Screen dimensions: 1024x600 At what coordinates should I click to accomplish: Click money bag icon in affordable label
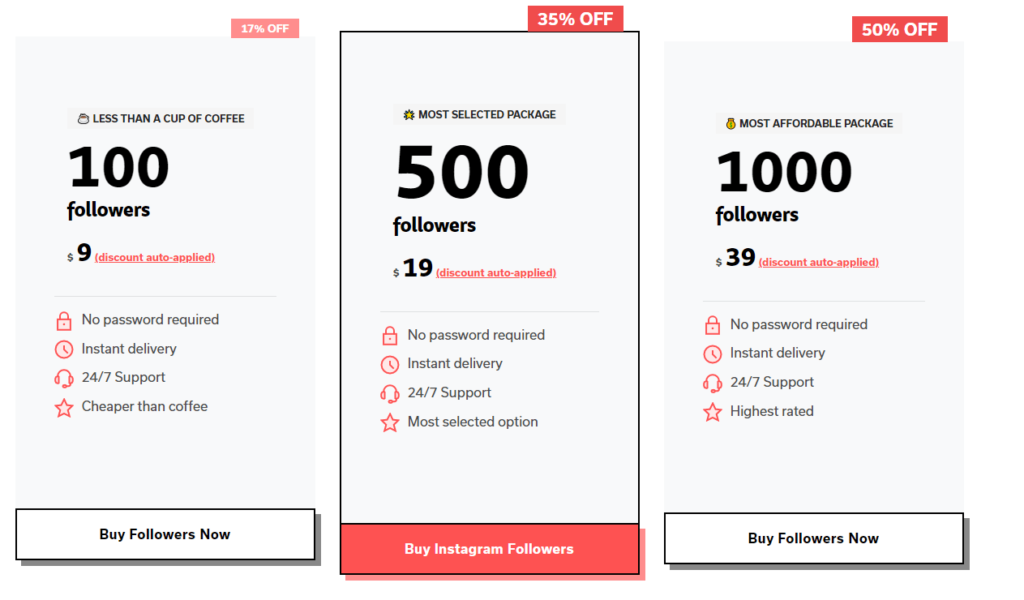[x=731, y=123]
